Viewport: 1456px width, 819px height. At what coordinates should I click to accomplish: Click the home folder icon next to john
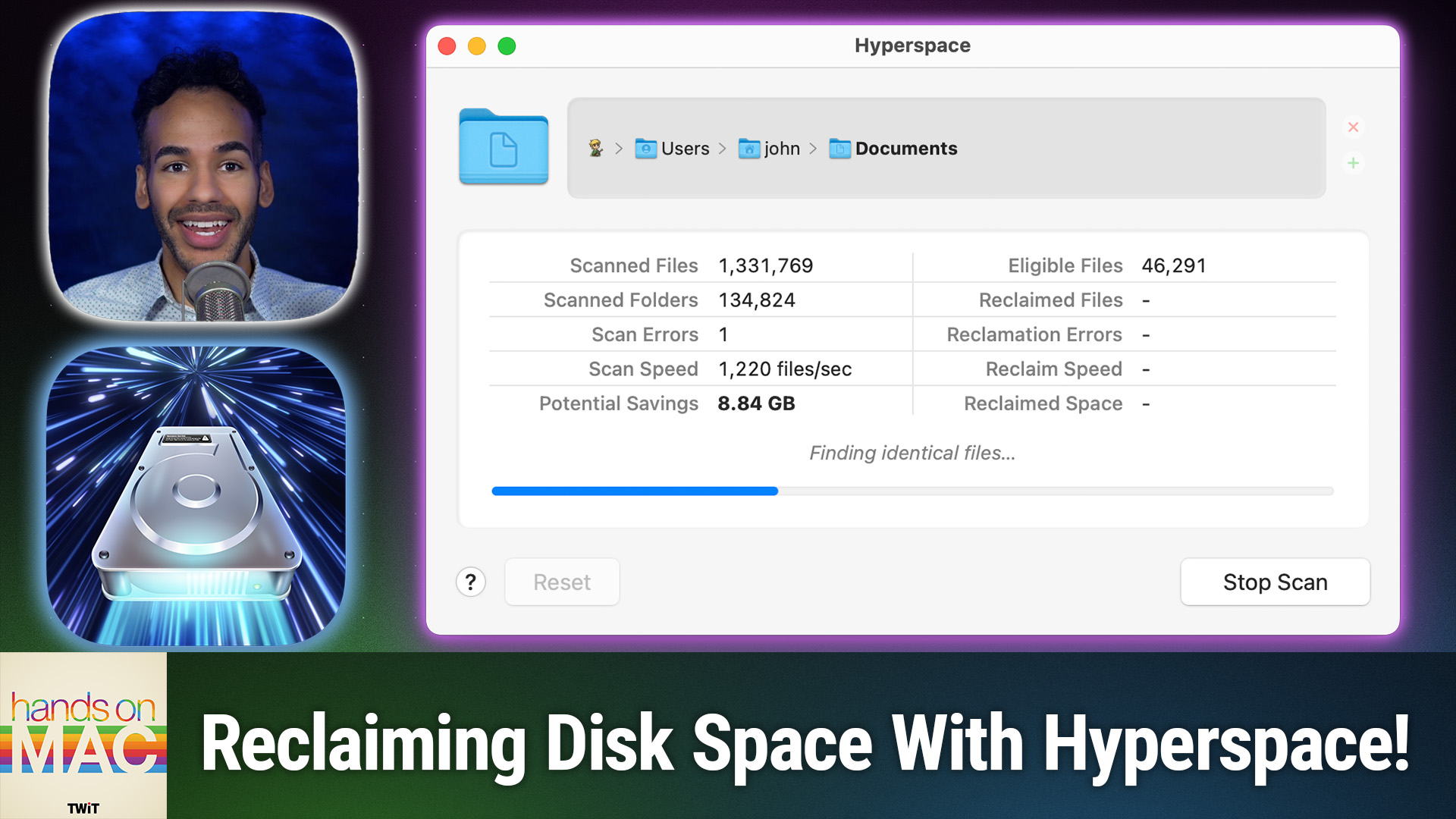click(749, 149)
